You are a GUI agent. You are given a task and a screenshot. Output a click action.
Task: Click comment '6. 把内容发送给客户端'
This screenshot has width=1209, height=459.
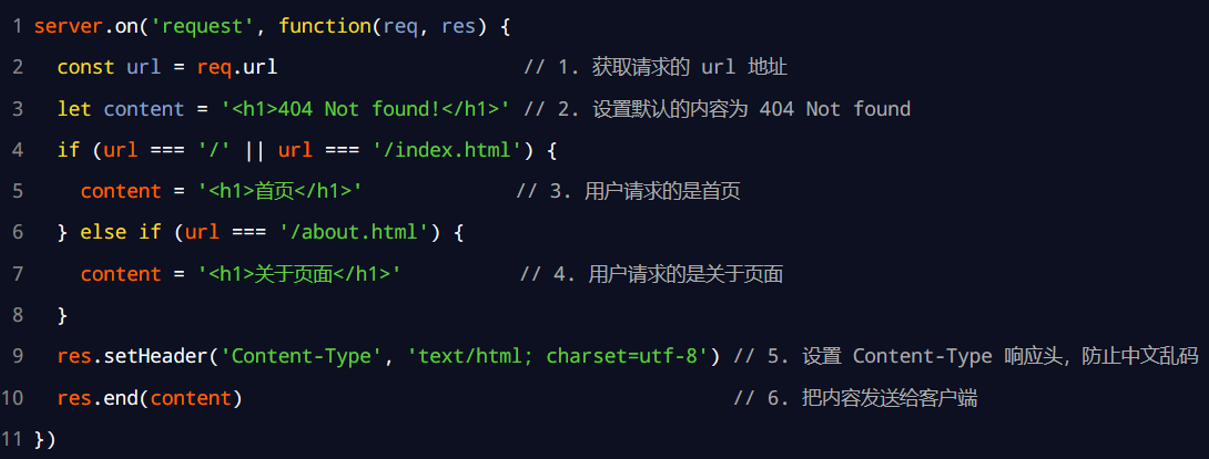[855, 398]
